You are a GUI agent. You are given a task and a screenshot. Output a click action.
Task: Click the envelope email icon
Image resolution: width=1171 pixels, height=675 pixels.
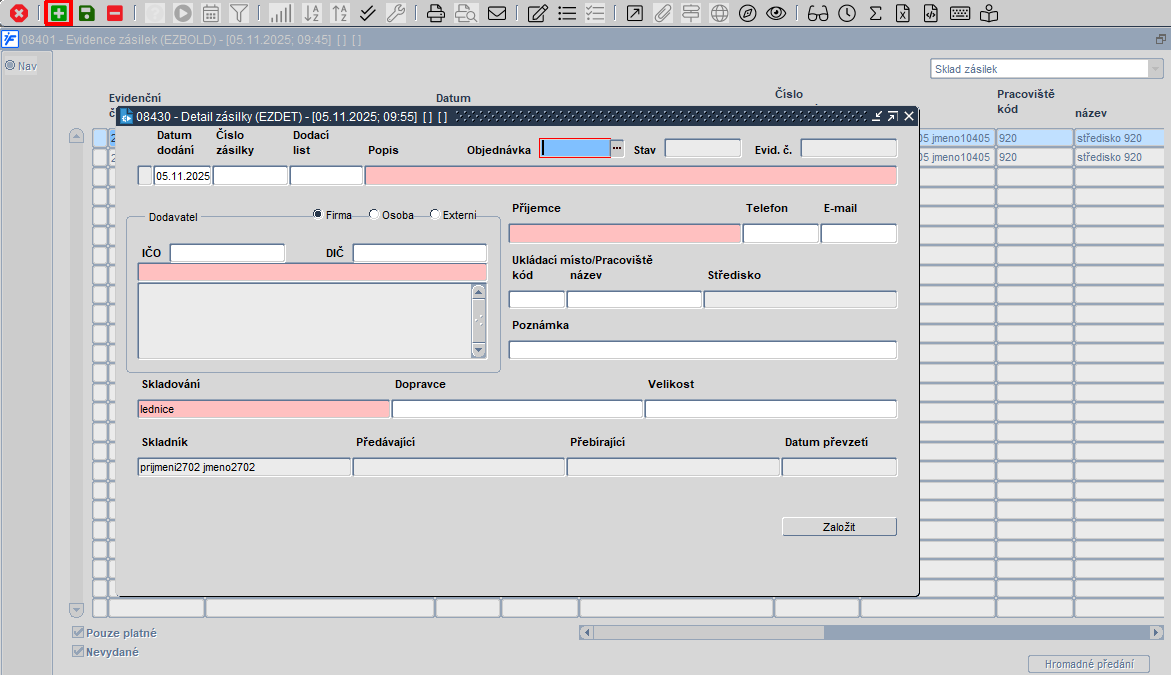click(496, 13)
